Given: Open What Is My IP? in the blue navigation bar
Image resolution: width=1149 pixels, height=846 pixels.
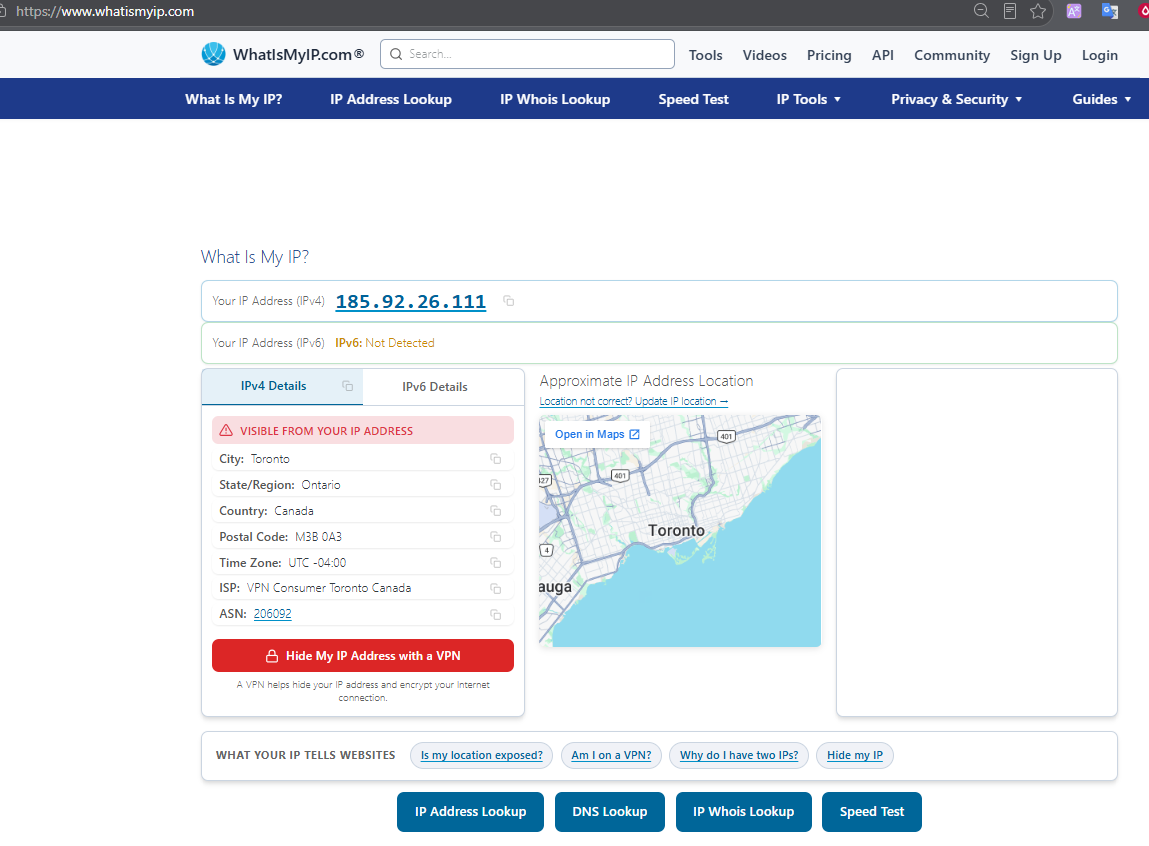Looking at the screenshot, I should pos(234,99).
